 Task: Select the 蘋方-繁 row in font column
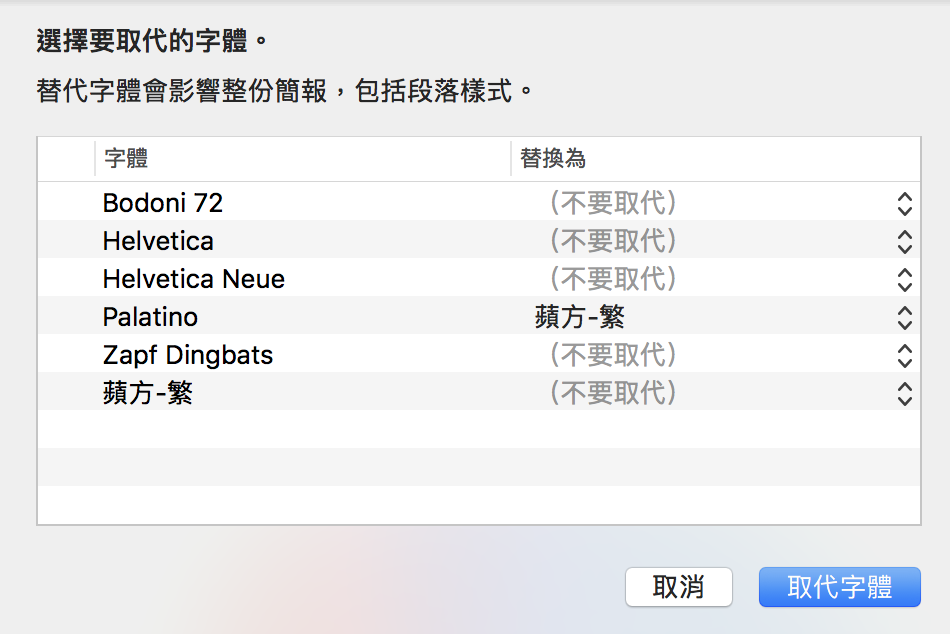148,393
